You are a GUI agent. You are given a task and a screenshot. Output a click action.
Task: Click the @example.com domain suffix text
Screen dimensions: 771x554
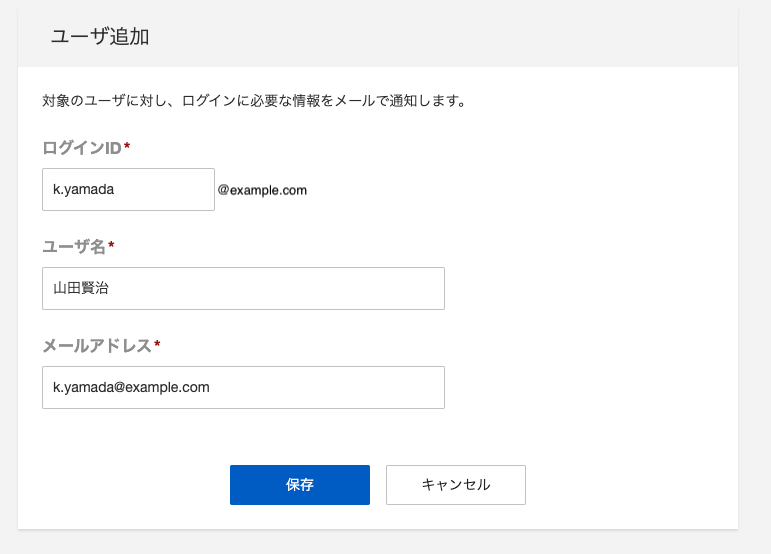(262, 190)
